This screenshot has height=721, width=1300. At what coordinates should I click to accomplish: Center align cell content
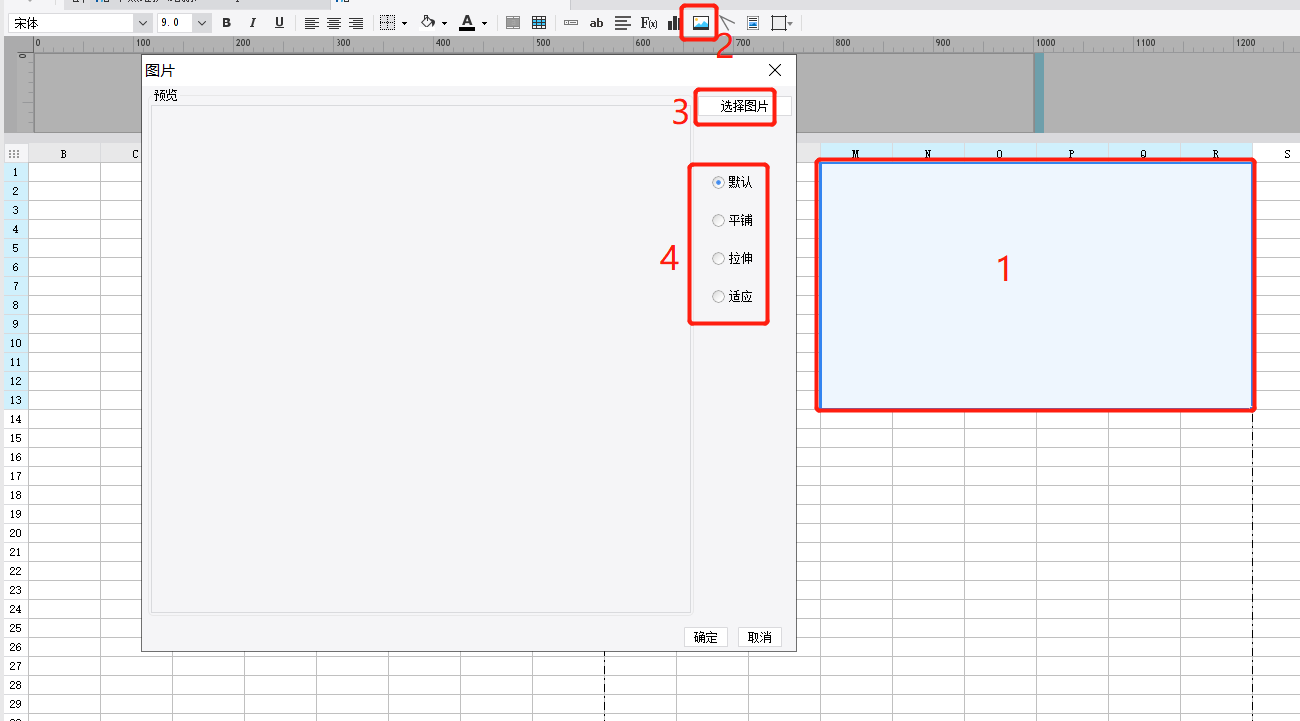[334, 23]
